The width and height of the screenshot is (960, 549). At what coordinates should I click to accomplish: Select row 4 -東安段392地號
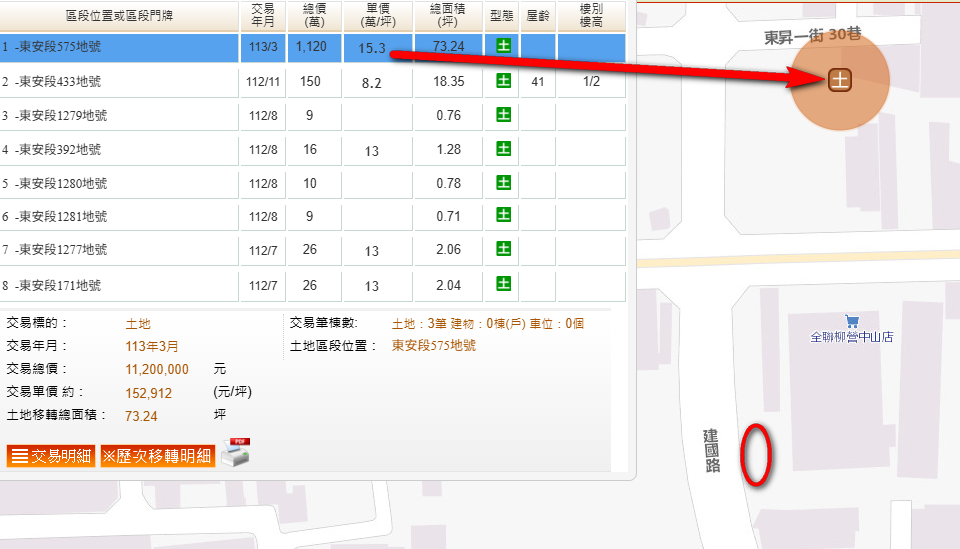click(312, 150)
